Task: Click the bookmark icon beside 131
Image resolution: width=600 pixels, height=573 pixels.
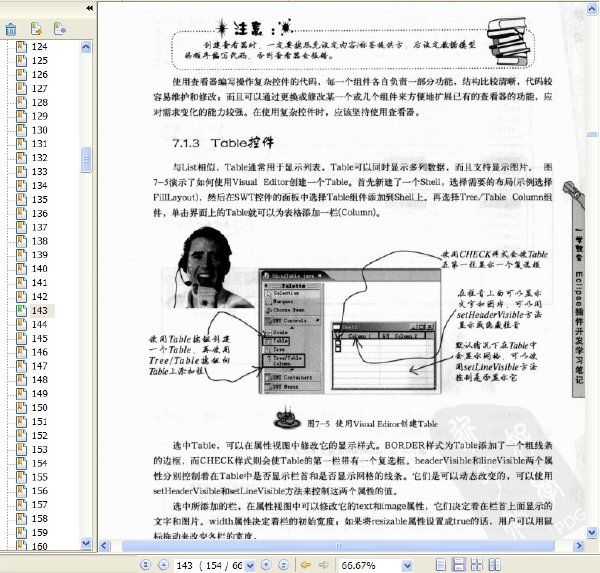Action: 21,144
